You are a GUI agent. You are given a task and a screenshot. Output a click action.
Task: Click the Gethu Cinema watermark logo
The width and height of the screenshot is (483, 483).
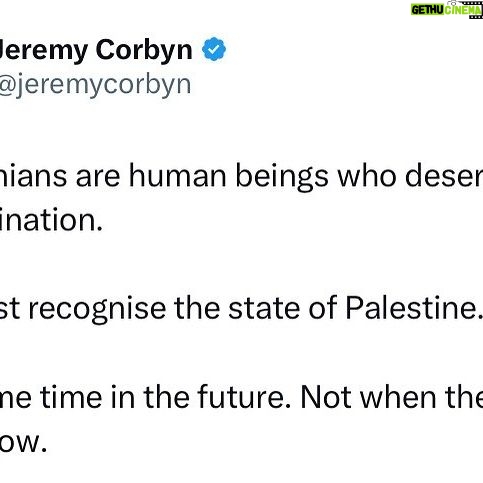click(447, 9)
